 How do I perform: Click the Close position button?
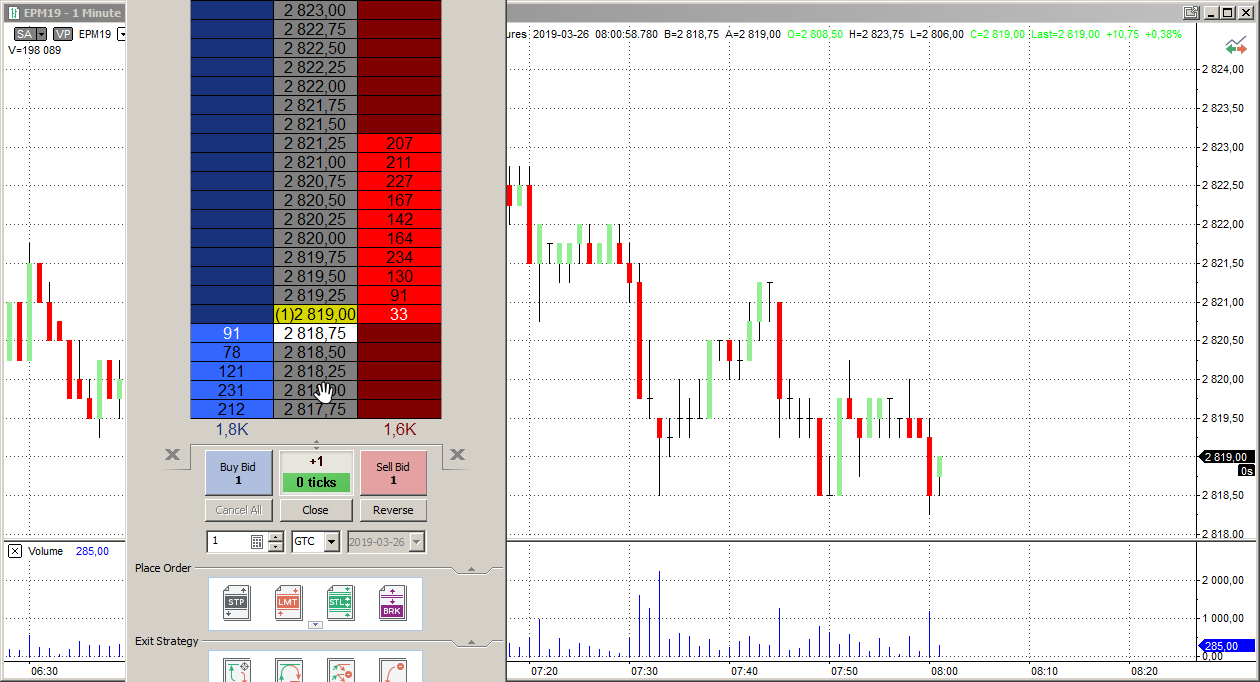[316, 510]
